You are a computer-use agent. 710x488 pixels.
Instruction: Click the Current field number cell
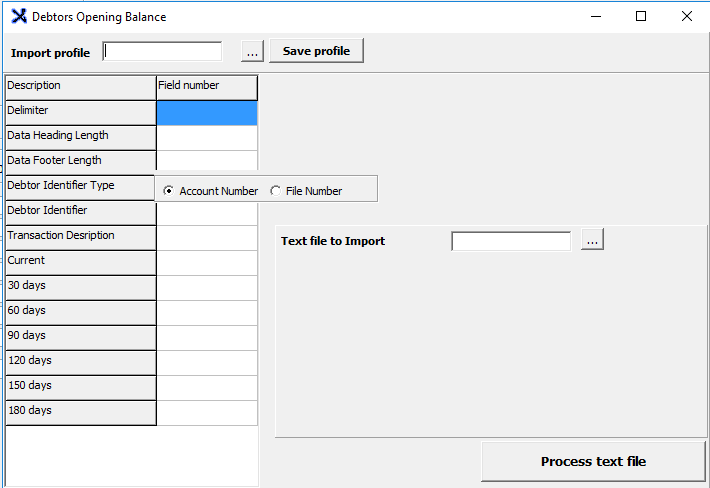coord(207,263)
